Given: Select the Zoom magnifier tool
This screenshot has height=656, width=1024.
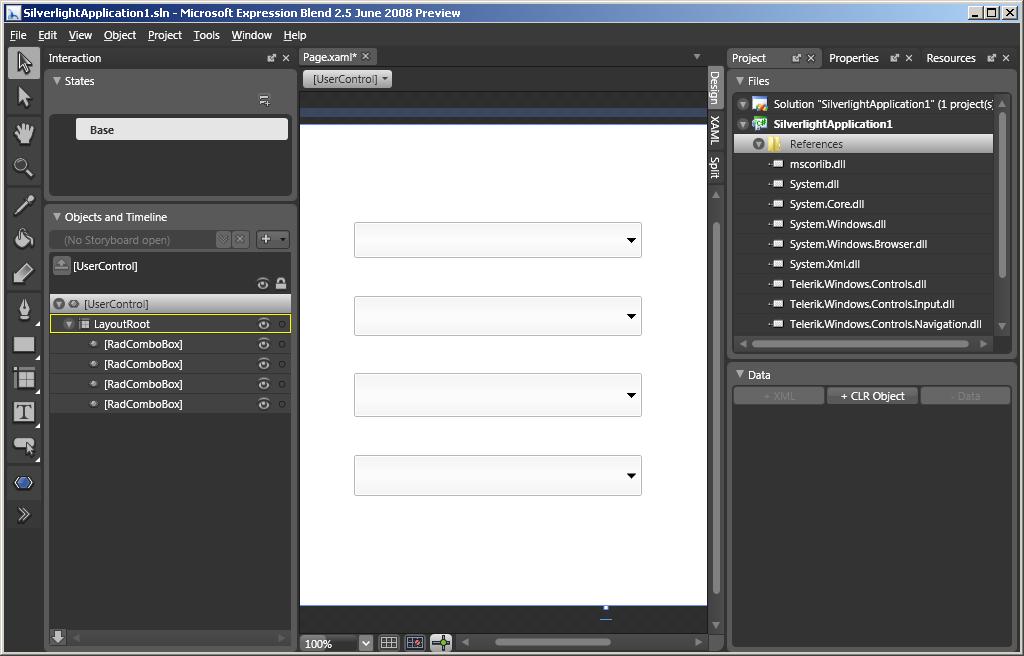Looking at the screenshot, I should tap(24, 168).
